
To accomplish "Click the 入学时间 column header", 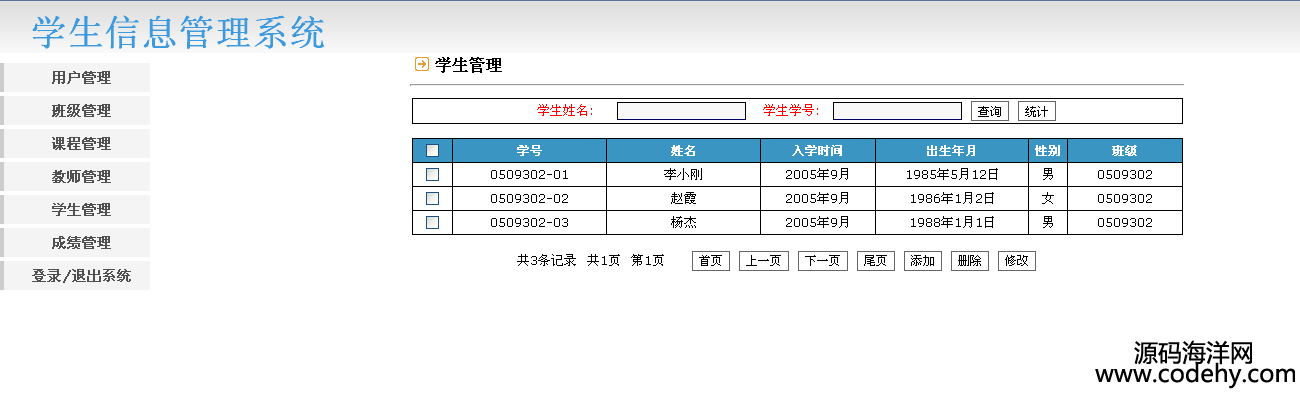I will point(817,151).
